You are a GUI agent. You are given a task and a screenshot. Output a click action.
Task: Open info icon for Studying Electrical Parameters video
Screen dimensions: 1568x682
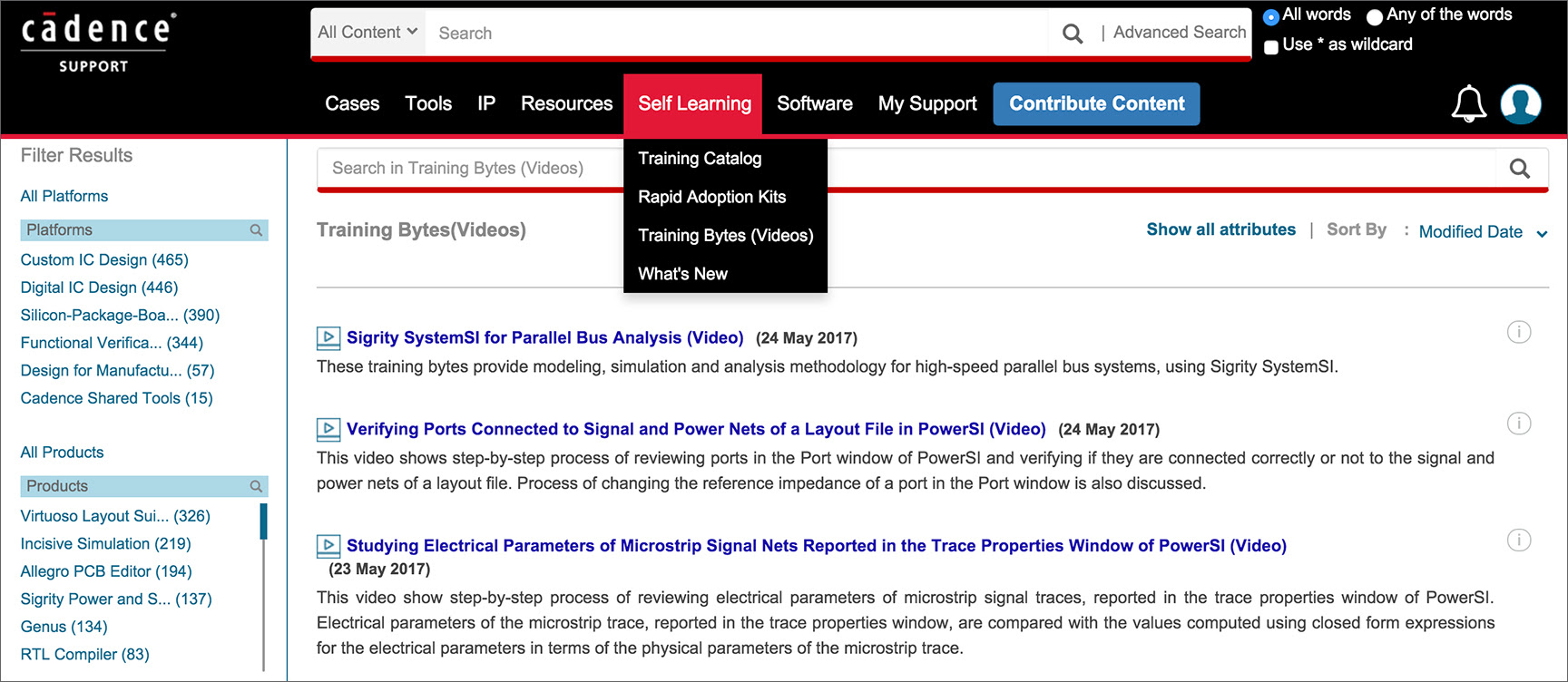click(x=1519, y=540)
